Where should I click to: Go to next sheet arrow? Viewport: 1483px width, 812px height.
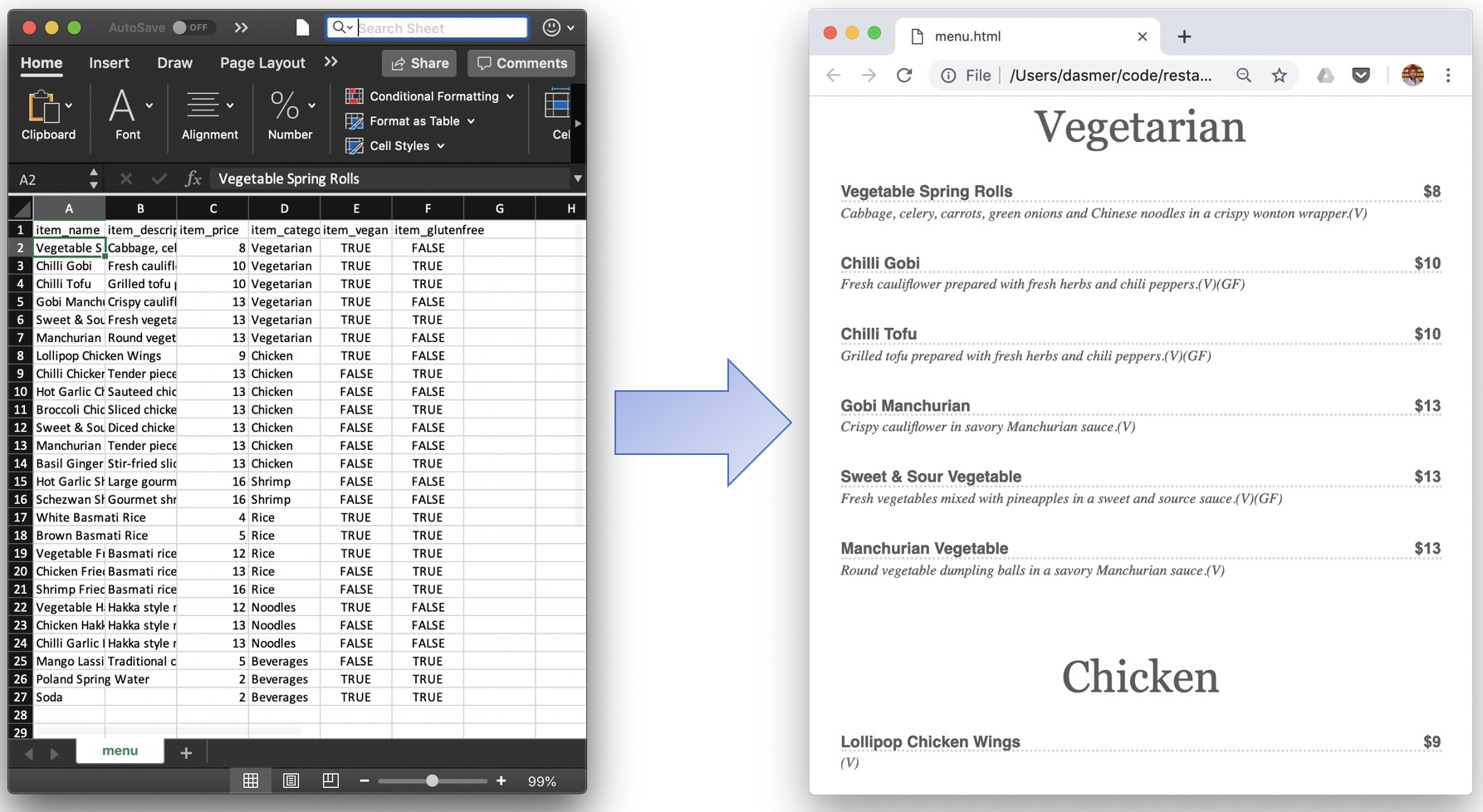click(54, 753)
